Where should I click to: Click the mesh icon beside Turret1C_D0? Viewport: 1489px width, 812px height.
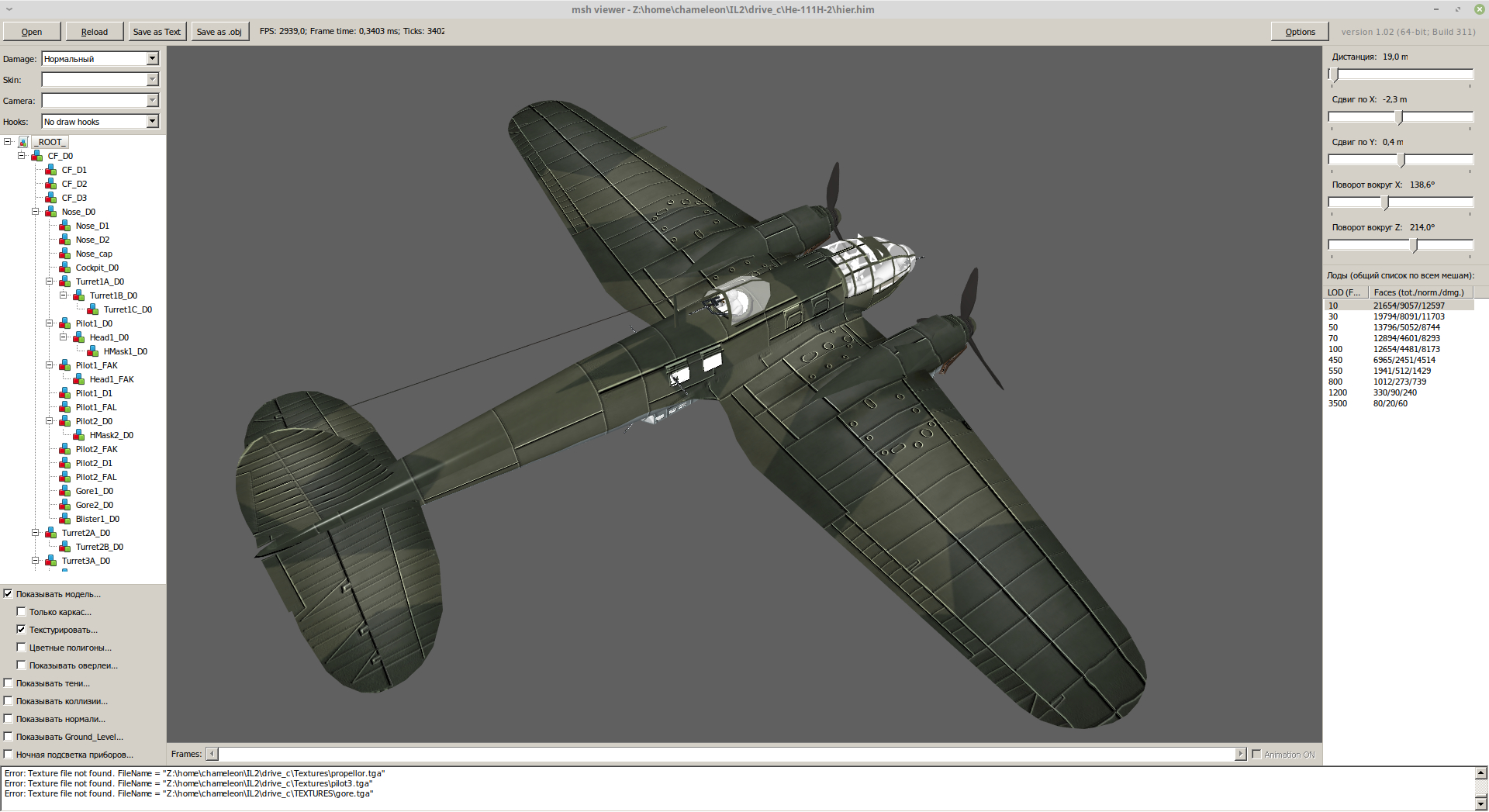[x=93, y=309]
